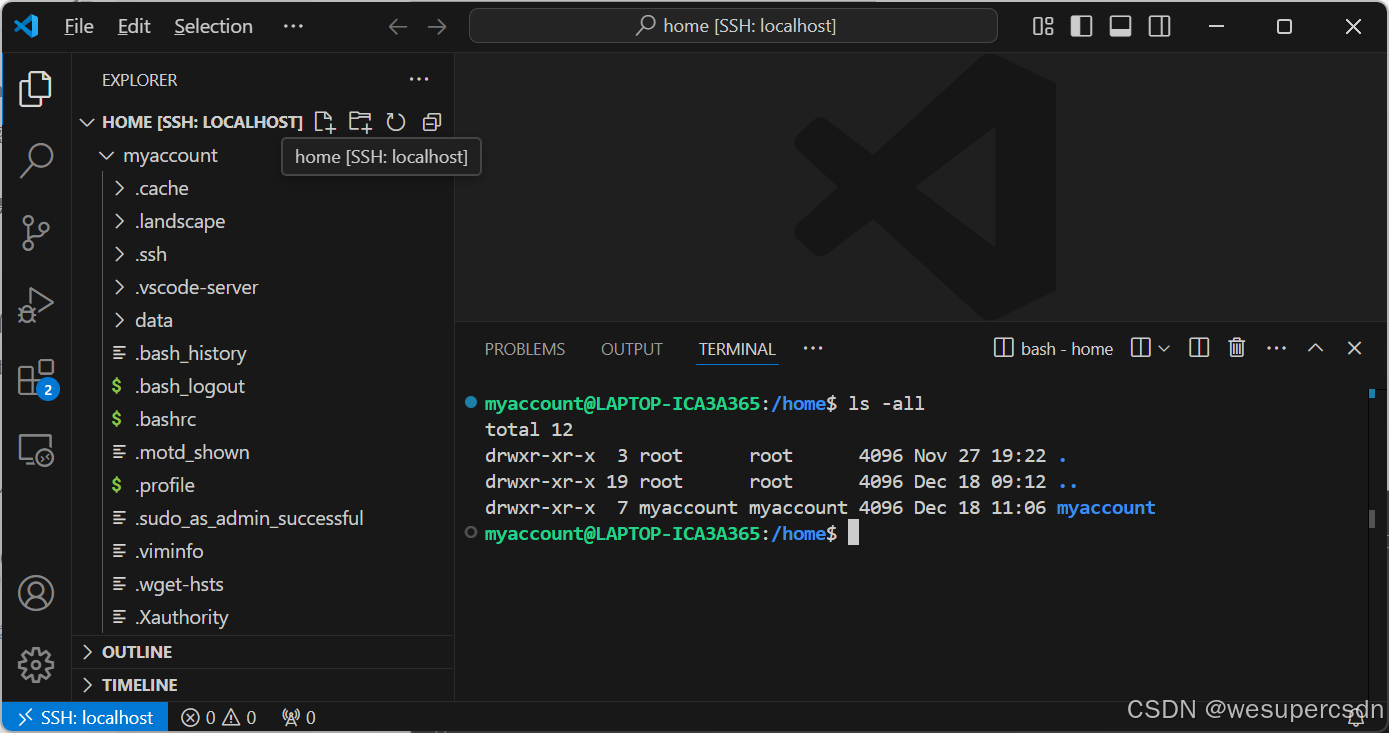Open the .bash_logout file
The image size is (1389, 733).
coord(190,386)
